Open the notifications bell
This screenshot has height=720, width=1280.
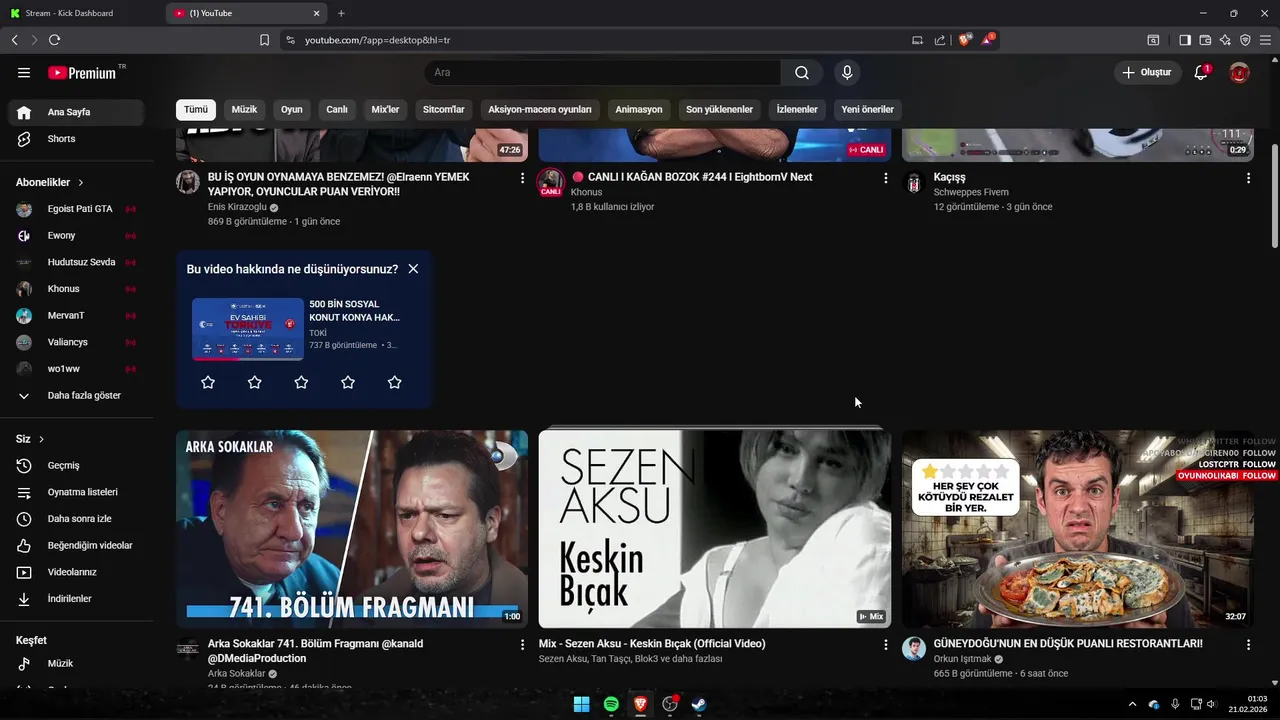[x=1201, y=72]
